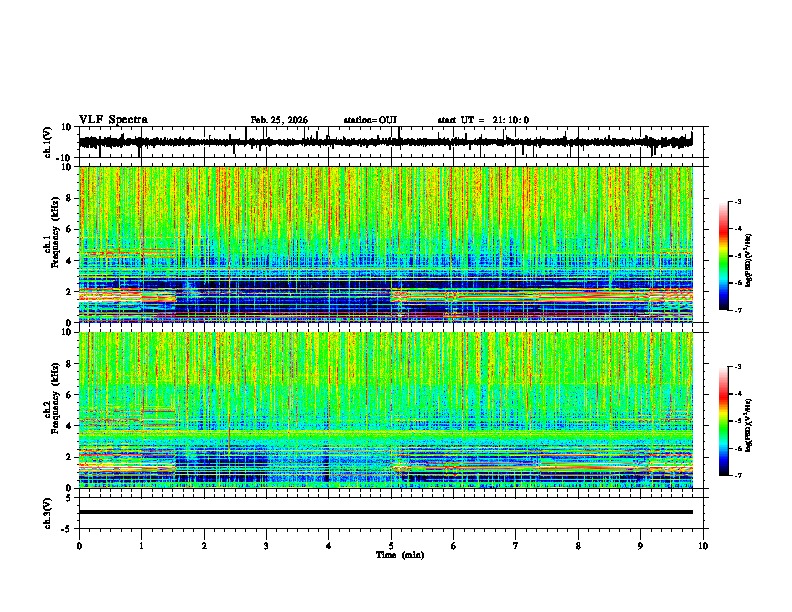Click the log(PSD) label beside ch.2 colorbar
The image size is (792, 612).
point(748,425)
